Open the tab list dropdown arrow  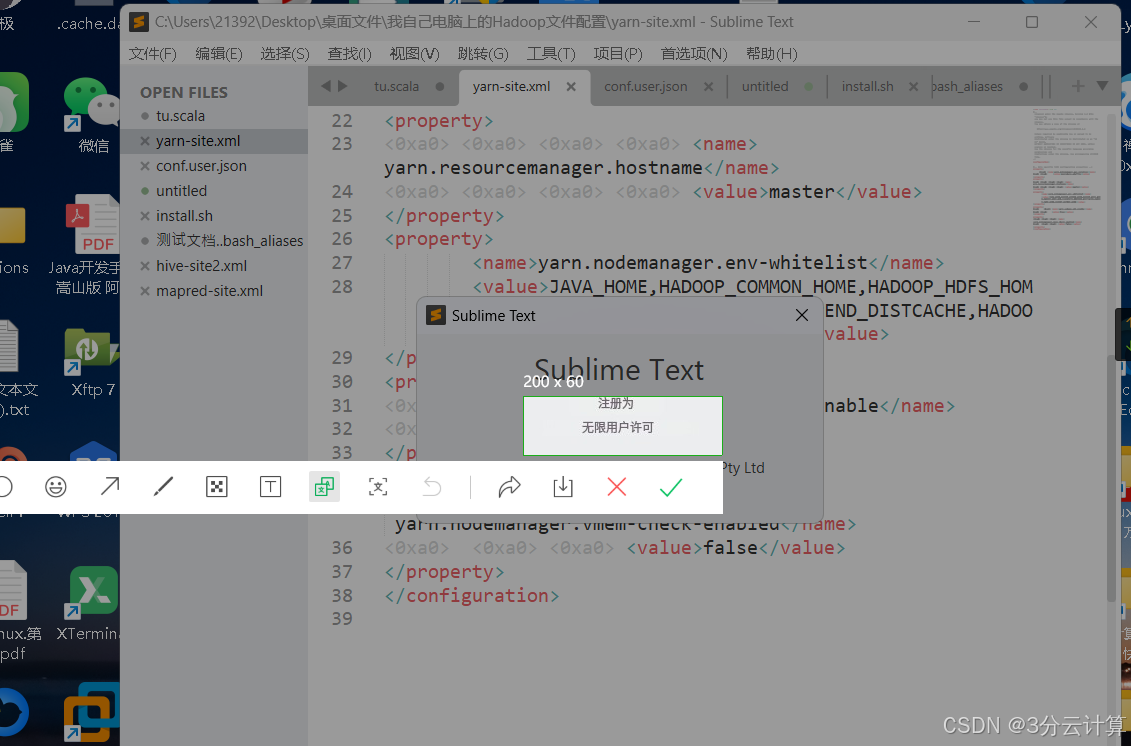pyautogui.click(x=1102, y=86)
